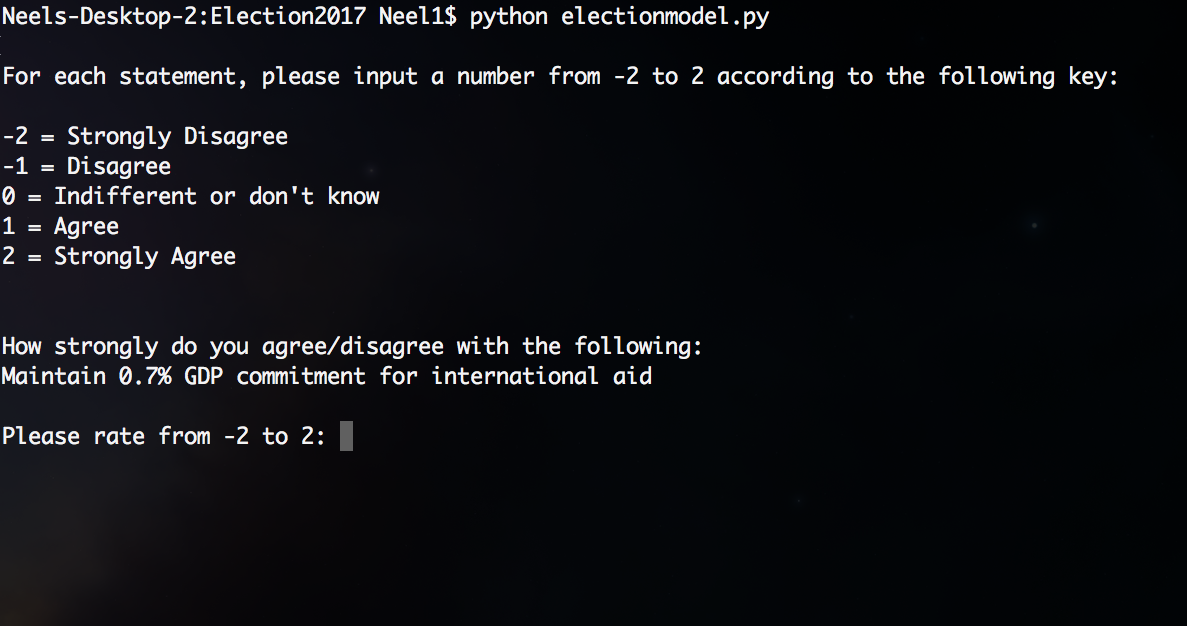Click the "international aid" text
The height and width of the screenshot is (626, 1187).
coord(541,377)
